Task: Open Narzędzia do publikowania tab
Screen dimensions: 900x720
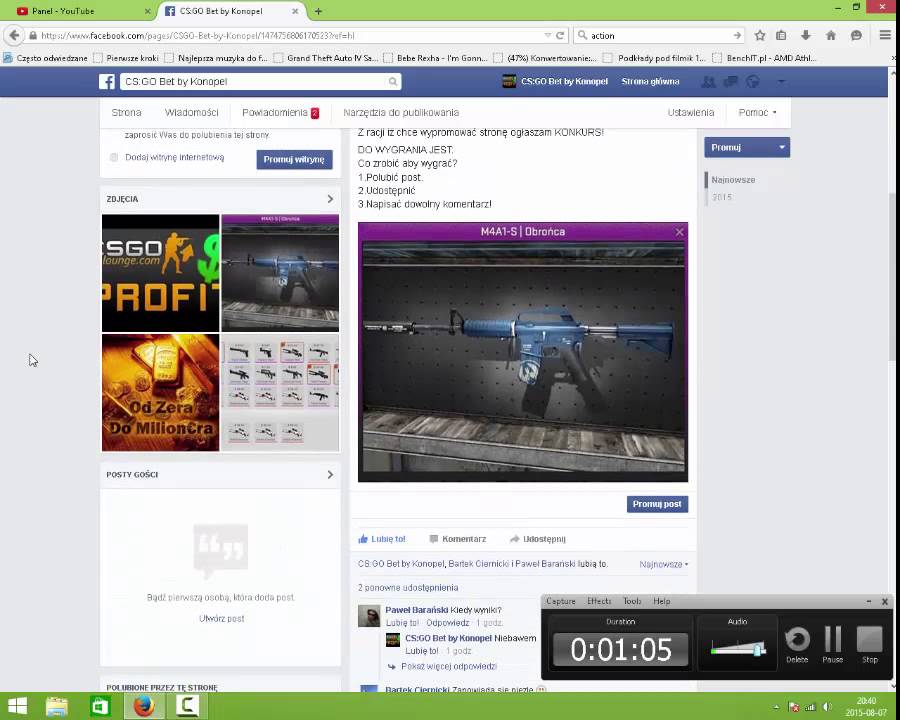Action: tap(401, 113)
